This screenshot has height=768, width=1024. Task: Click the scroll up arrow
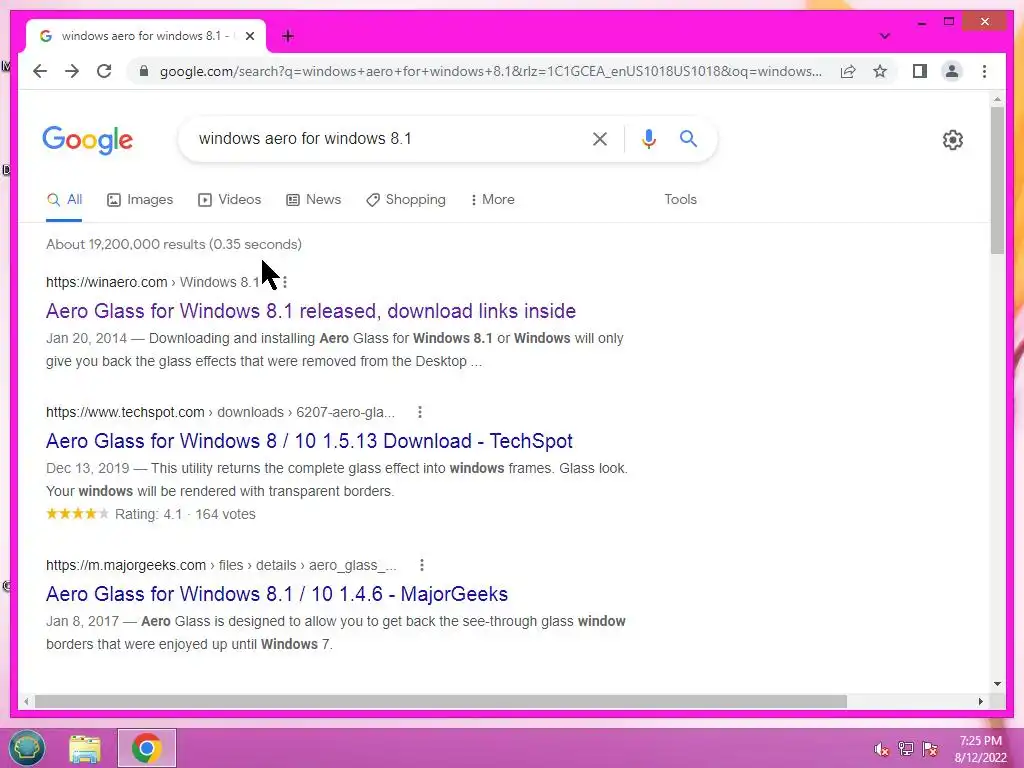tap(997, 99)
